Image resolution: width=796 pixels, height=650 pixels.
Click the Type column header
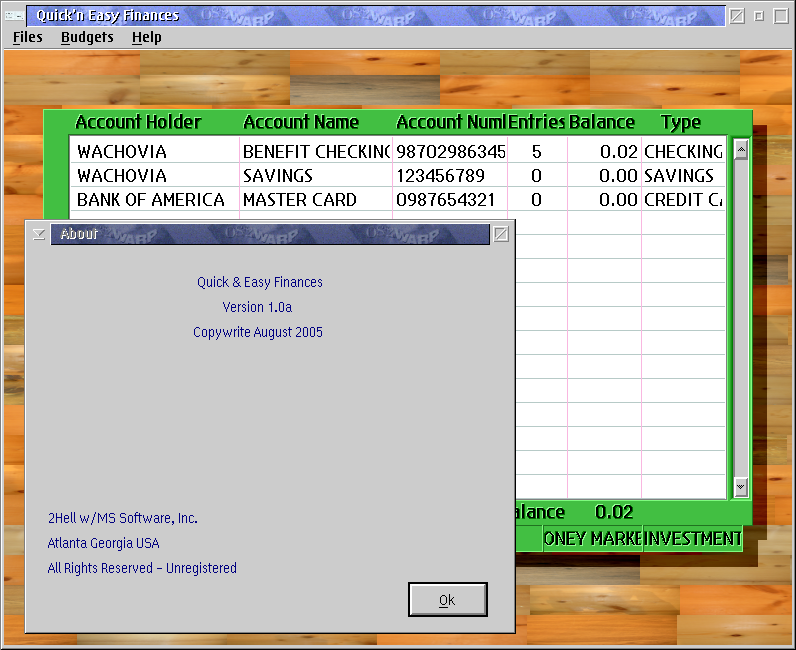tap(681, 123)
